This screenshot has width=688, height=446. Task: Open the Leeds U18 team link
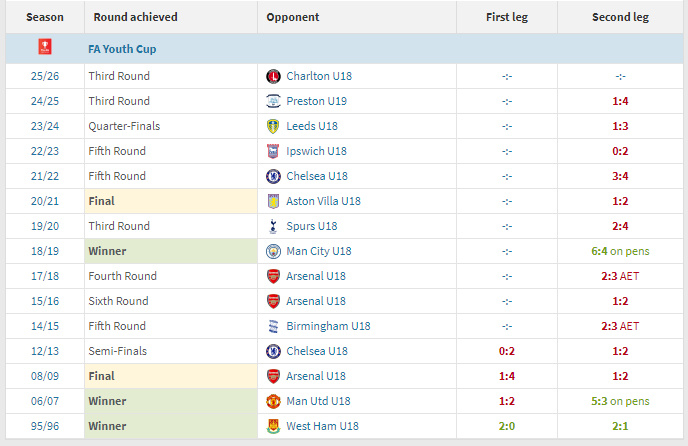point(312,126)
